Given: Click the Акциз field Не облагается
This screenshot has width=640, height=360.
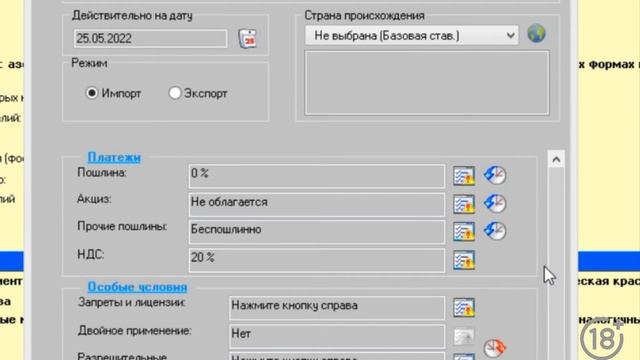Looking at the screenshot, I should [317, 204].
